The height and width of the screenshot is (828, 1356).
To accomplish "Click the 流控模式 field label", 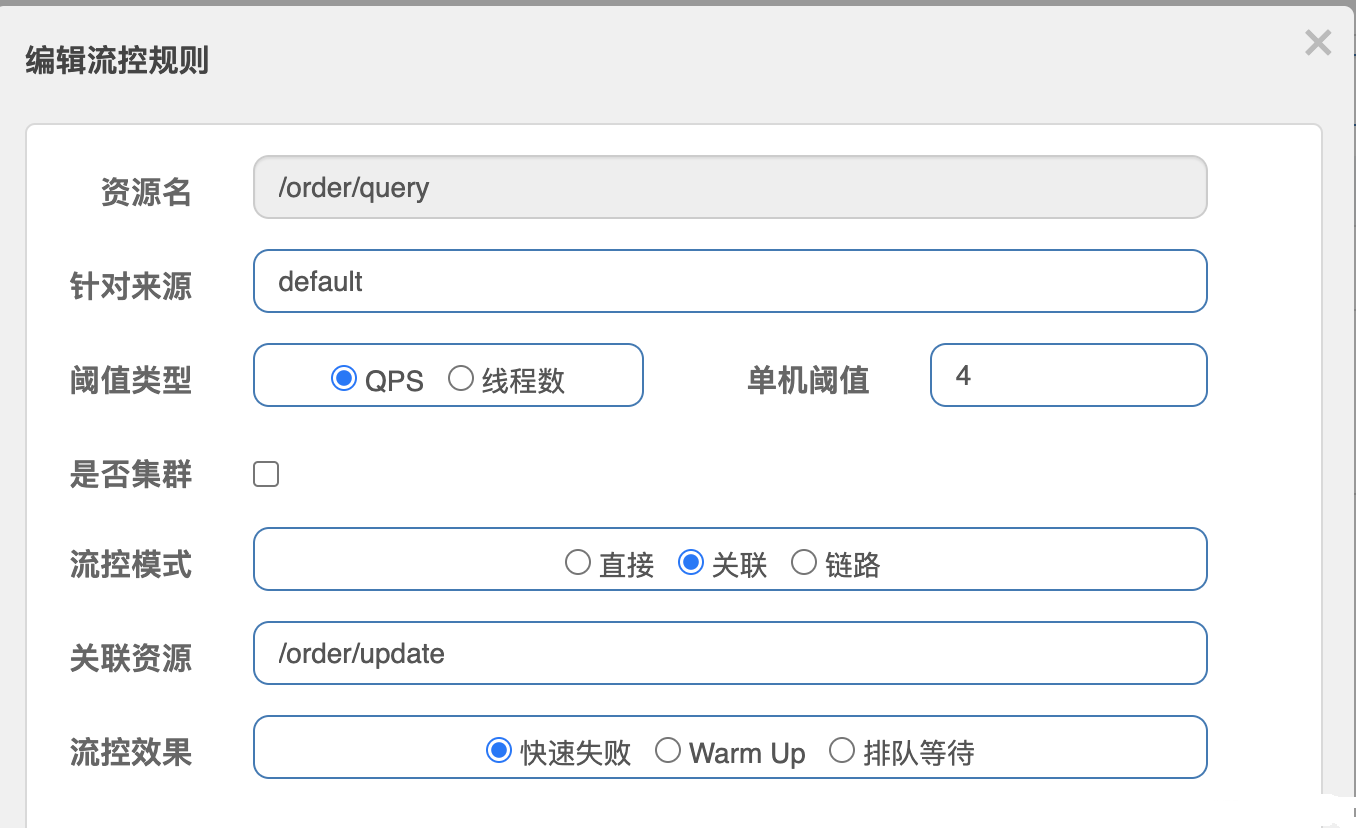I will pos(130,565).
